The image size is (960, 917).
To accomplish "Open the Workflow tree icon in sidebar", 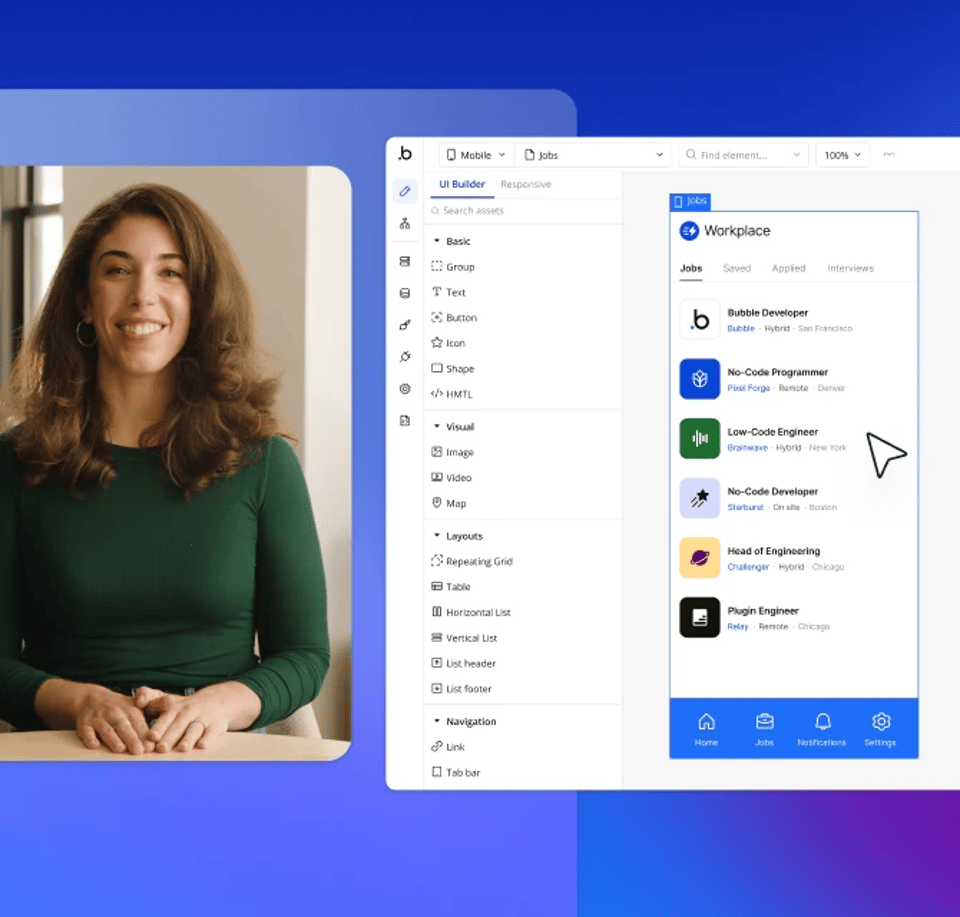I will (404, 224).
